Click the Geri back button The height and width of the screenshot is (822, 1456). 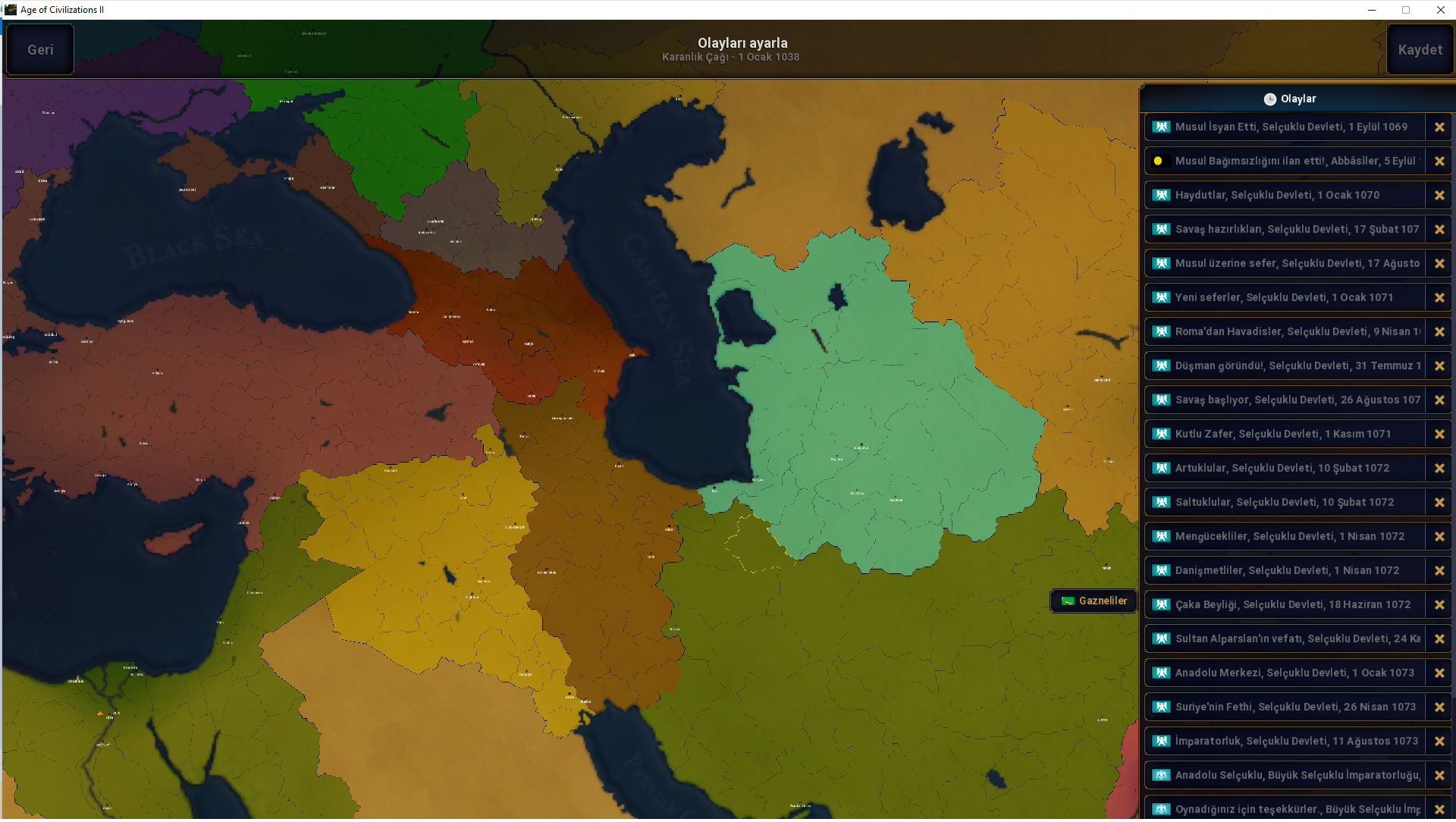click(40, 50)
